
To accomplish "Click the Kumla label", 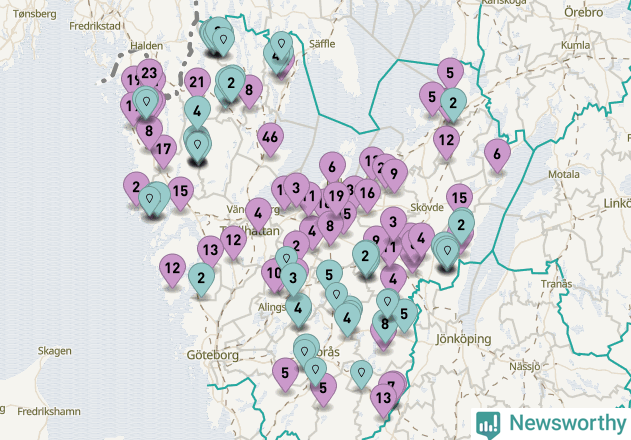I will coord(575,45).
